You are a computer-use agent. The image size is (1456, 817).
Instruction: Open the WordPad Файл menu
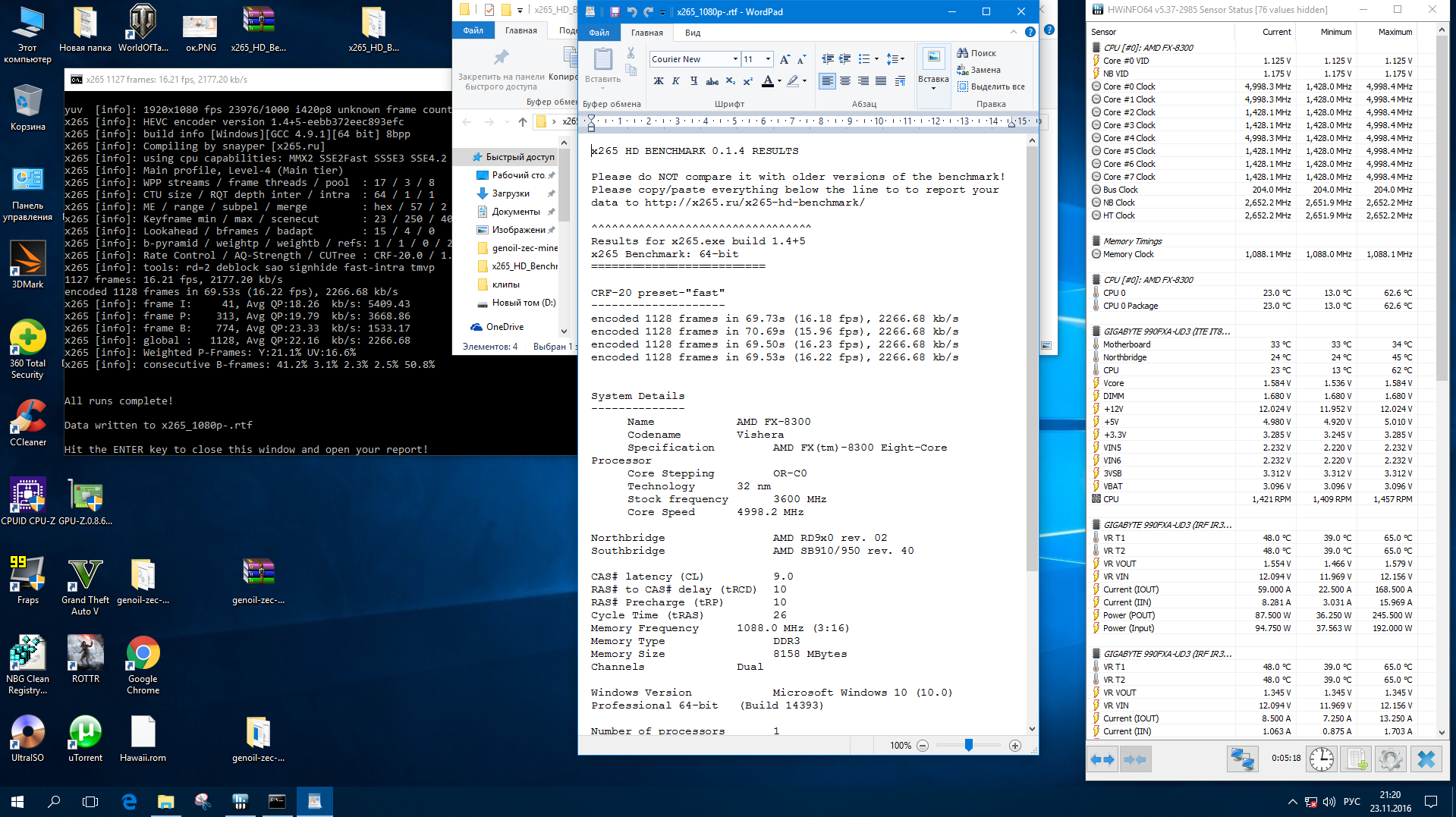[x=599, y=33]
